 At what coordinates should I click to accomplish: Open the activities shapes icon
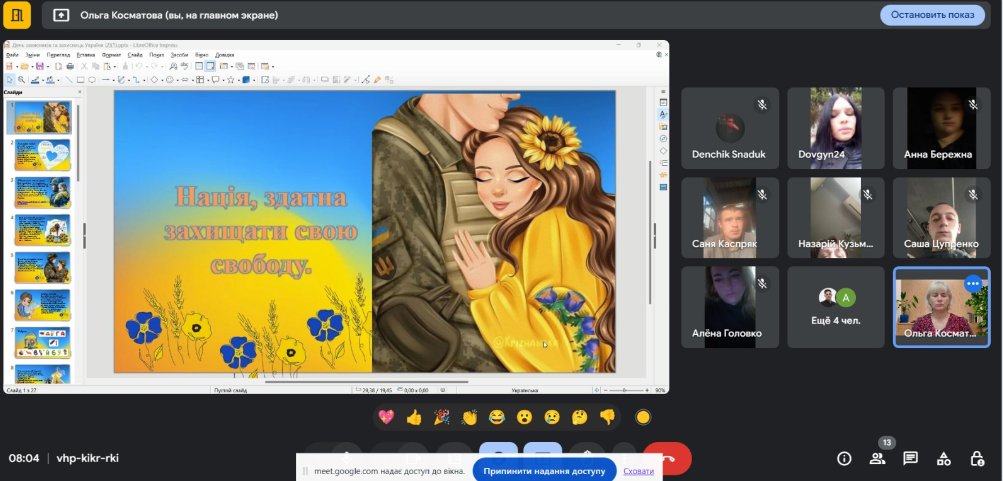[943, 458]
